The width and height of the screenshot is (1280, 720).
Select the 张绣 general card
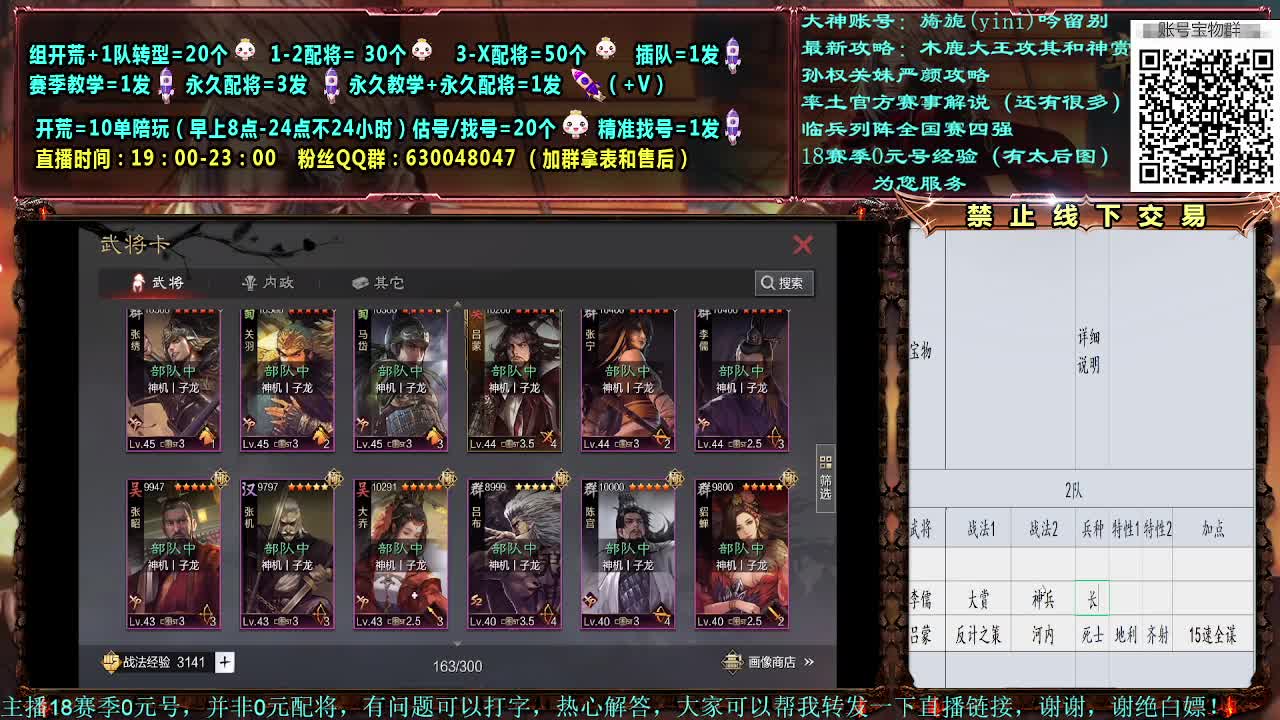[x=173, y=380]
